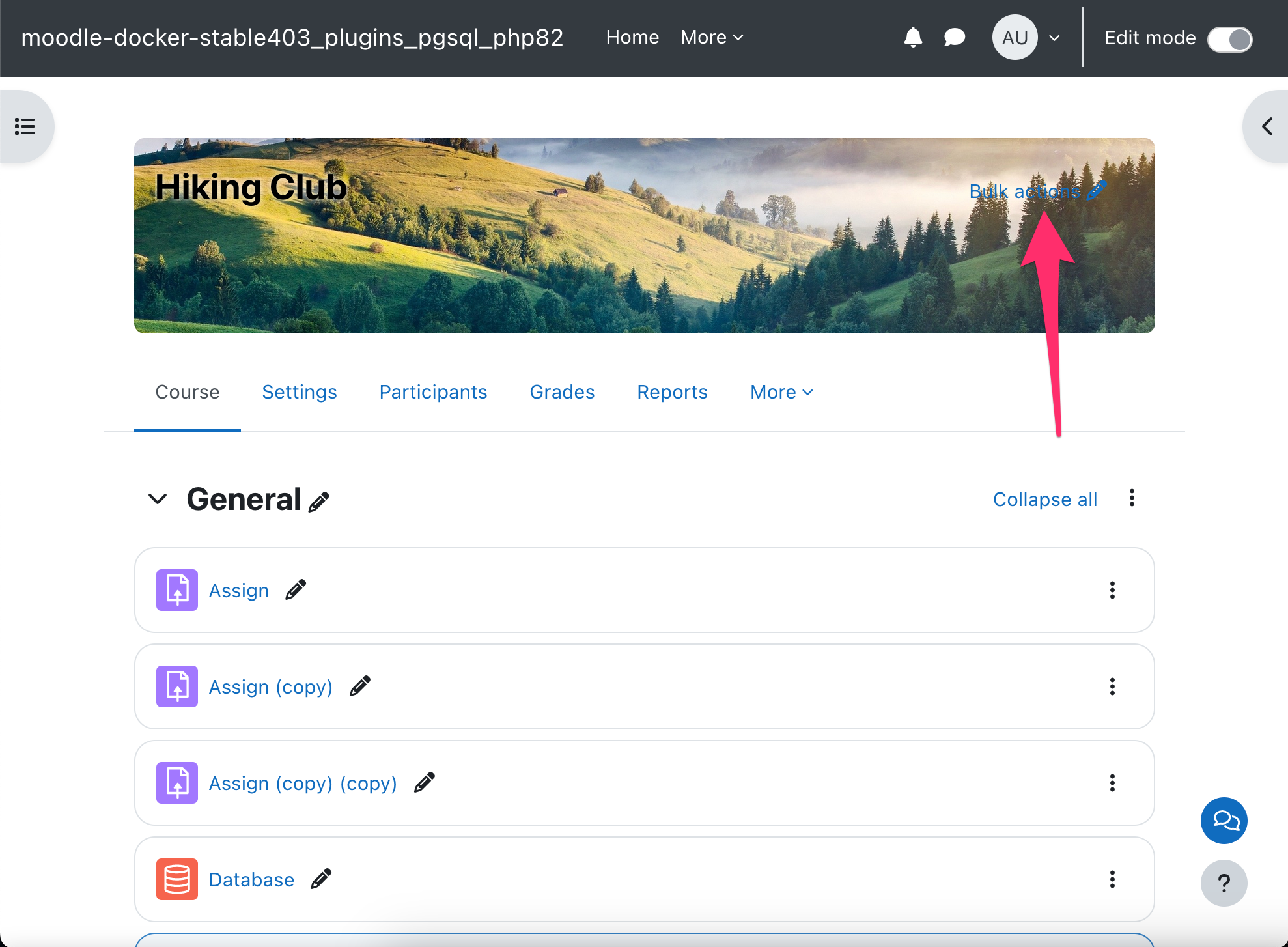Viewport: 1288px width, 947px height.
Task: Click the Bulk actions link
Action: [1024, 191]
